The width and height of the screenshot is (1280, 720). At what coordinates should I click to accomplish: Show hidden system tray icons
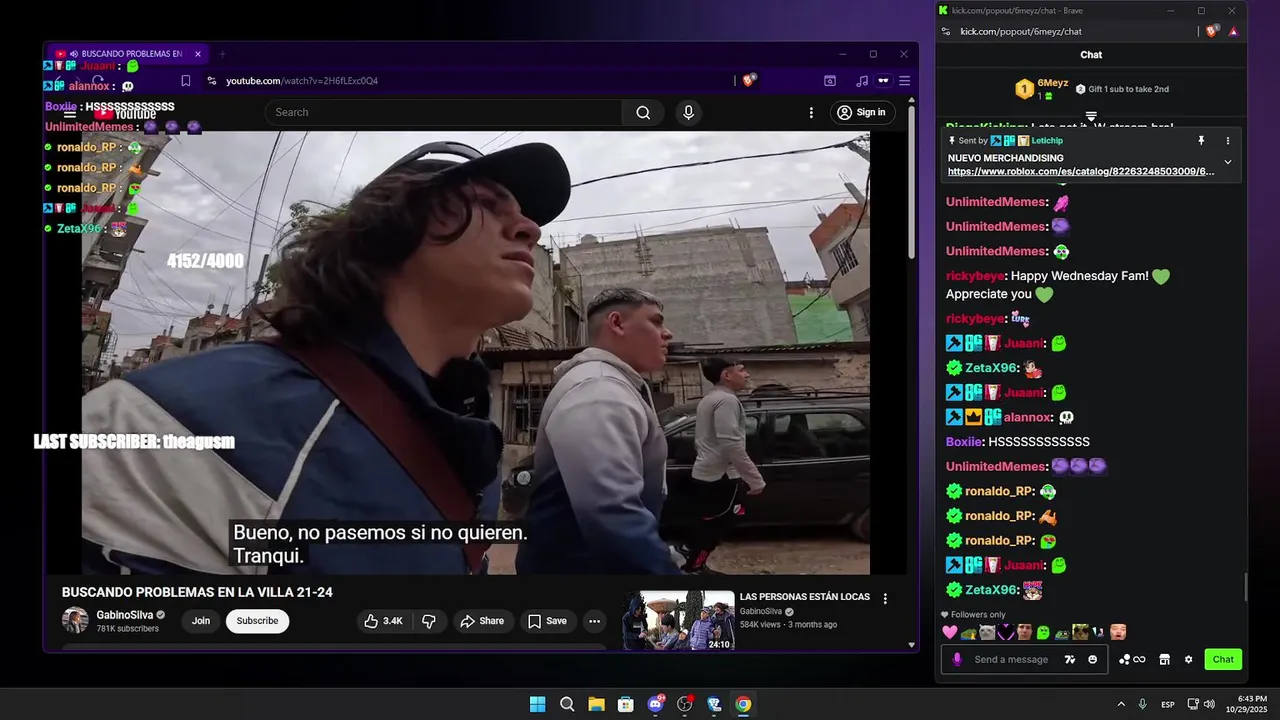[1120, 704]
